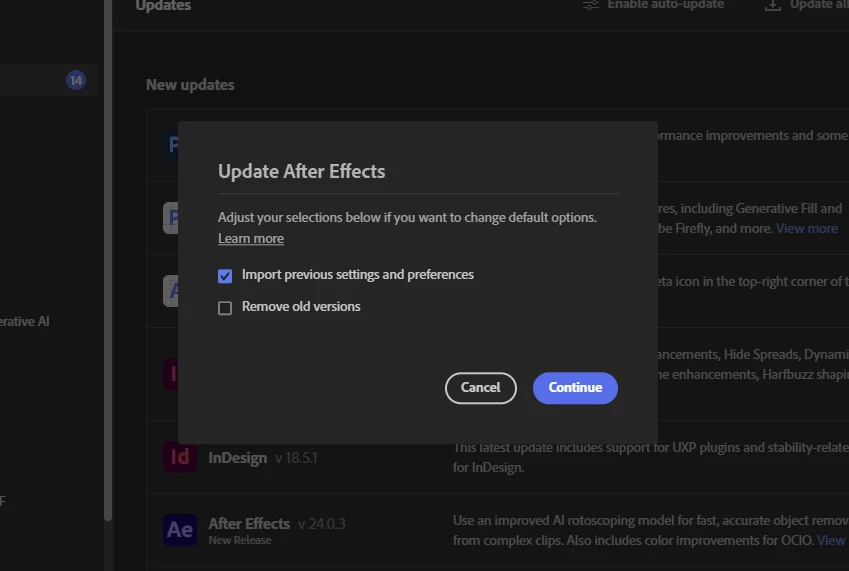Screen dimensions: 849x571
Task: Click the Continue button in dialog
Action: [x=575, y=388]
